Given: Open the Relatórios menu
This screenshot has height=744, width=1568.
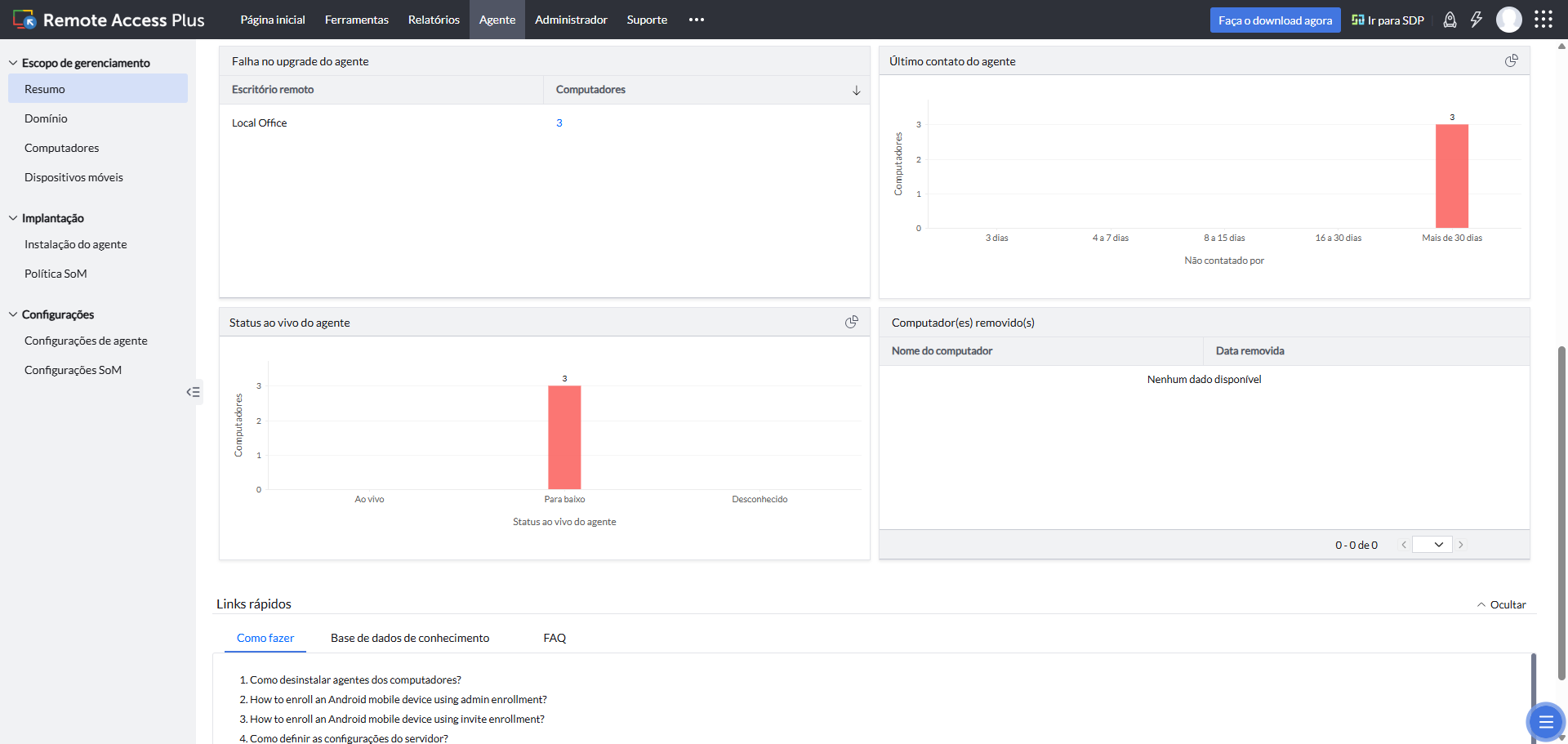Looking at the screenshot, I should 434,20.
